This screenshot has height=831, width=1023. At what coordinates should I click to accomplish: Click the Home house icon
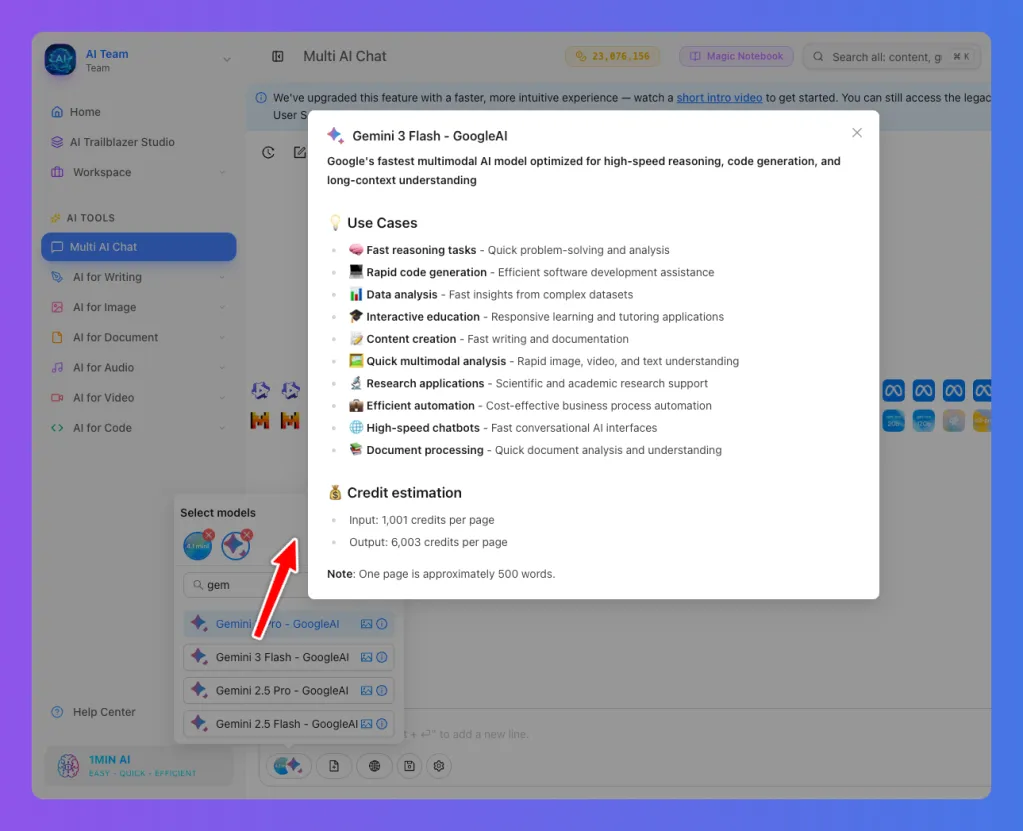[x=57, y=112]
